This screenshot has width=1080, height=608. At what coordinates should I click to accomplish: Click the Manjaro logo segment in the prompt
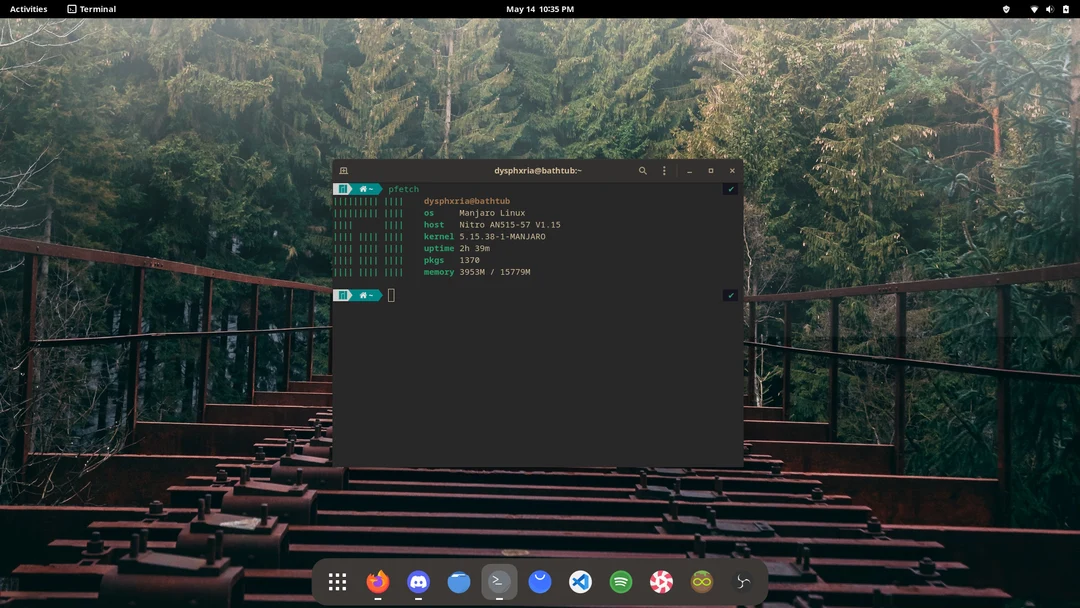tap(343, 189)
